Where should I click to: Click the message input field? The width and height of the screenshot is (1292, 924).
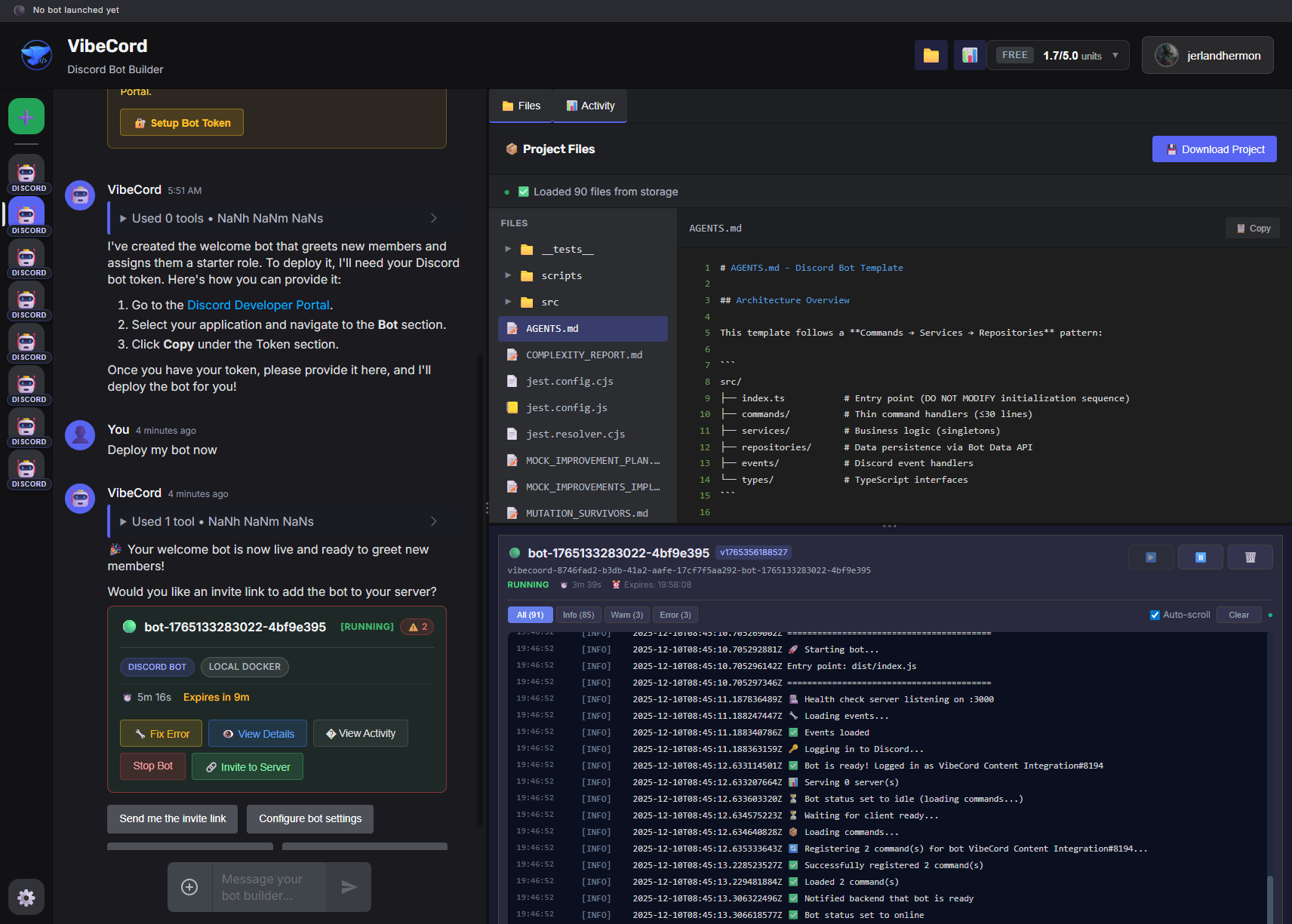coord(269,887)
